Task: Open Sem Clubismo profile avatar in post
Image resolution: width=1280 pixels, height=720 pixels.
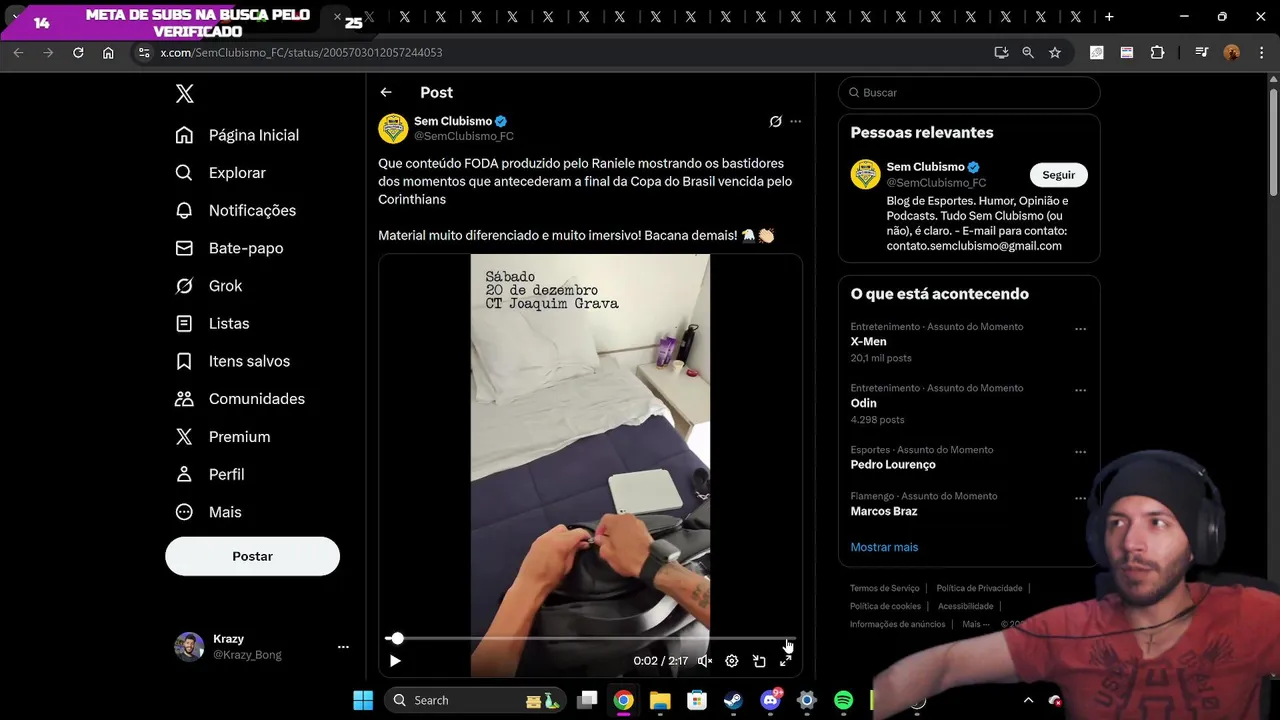Action: pyautogui.click(x=393, y=128)
